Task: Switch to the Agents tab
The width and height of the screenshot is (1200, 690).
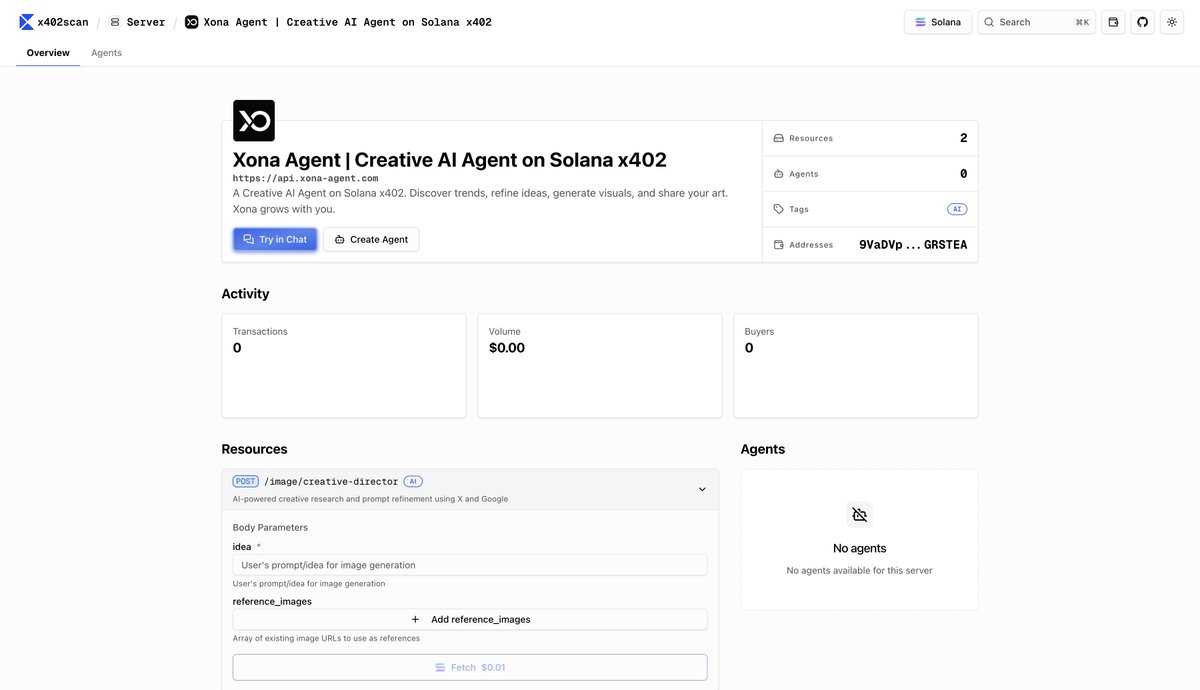Action: (x=106, y=53)
